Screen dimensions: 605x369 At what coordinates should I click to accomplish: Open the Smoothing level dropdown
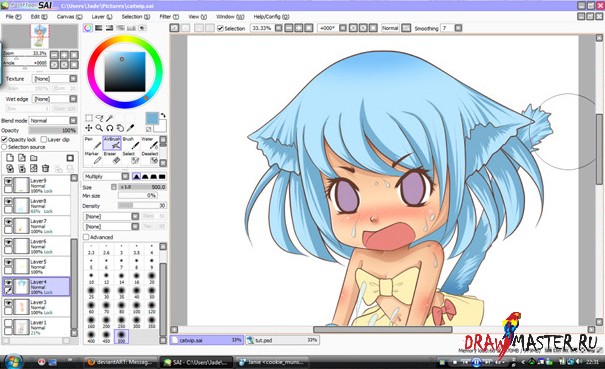pyautogui.click(x=458, y=28)
